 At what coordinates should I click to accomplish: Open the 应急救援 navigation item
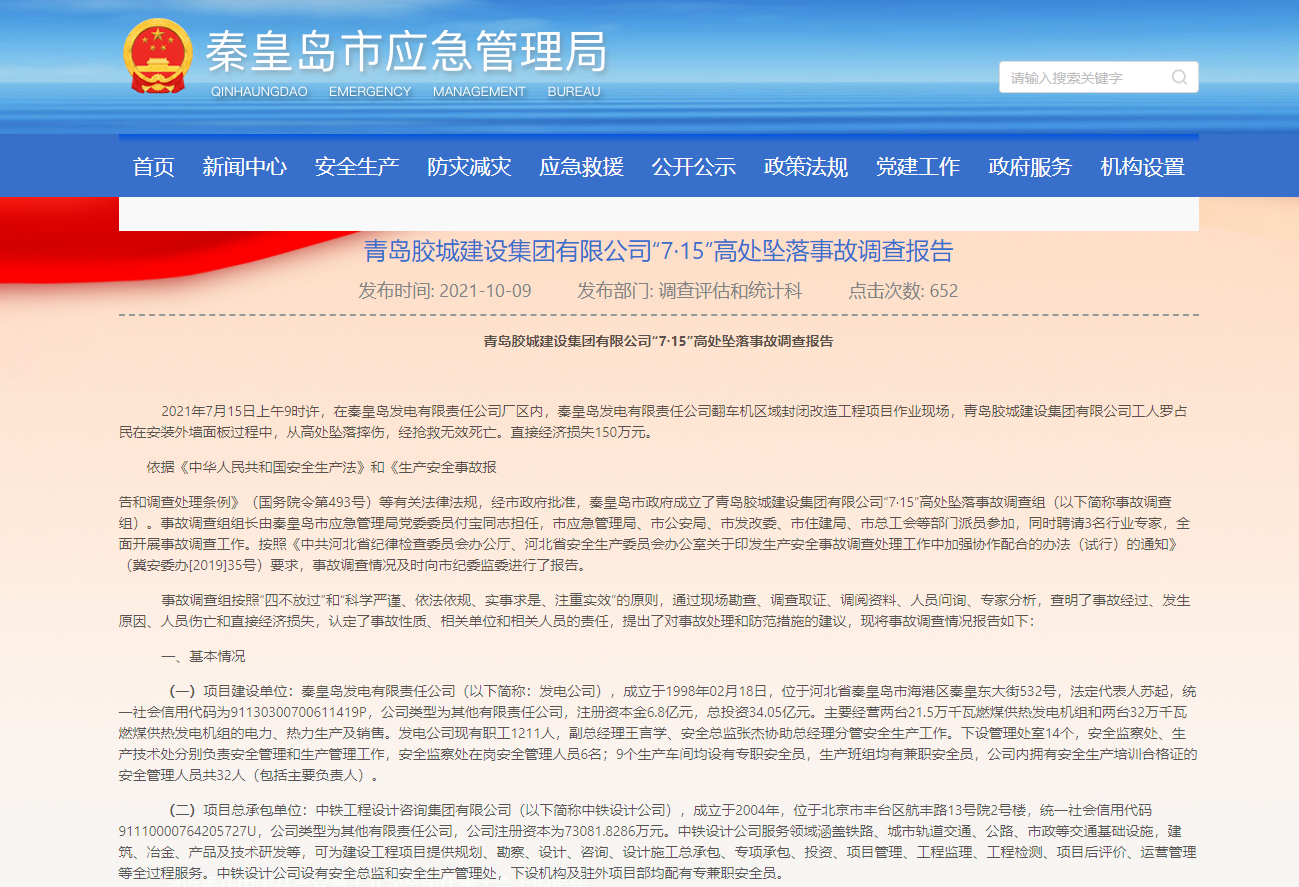click(x=581, y=167)
